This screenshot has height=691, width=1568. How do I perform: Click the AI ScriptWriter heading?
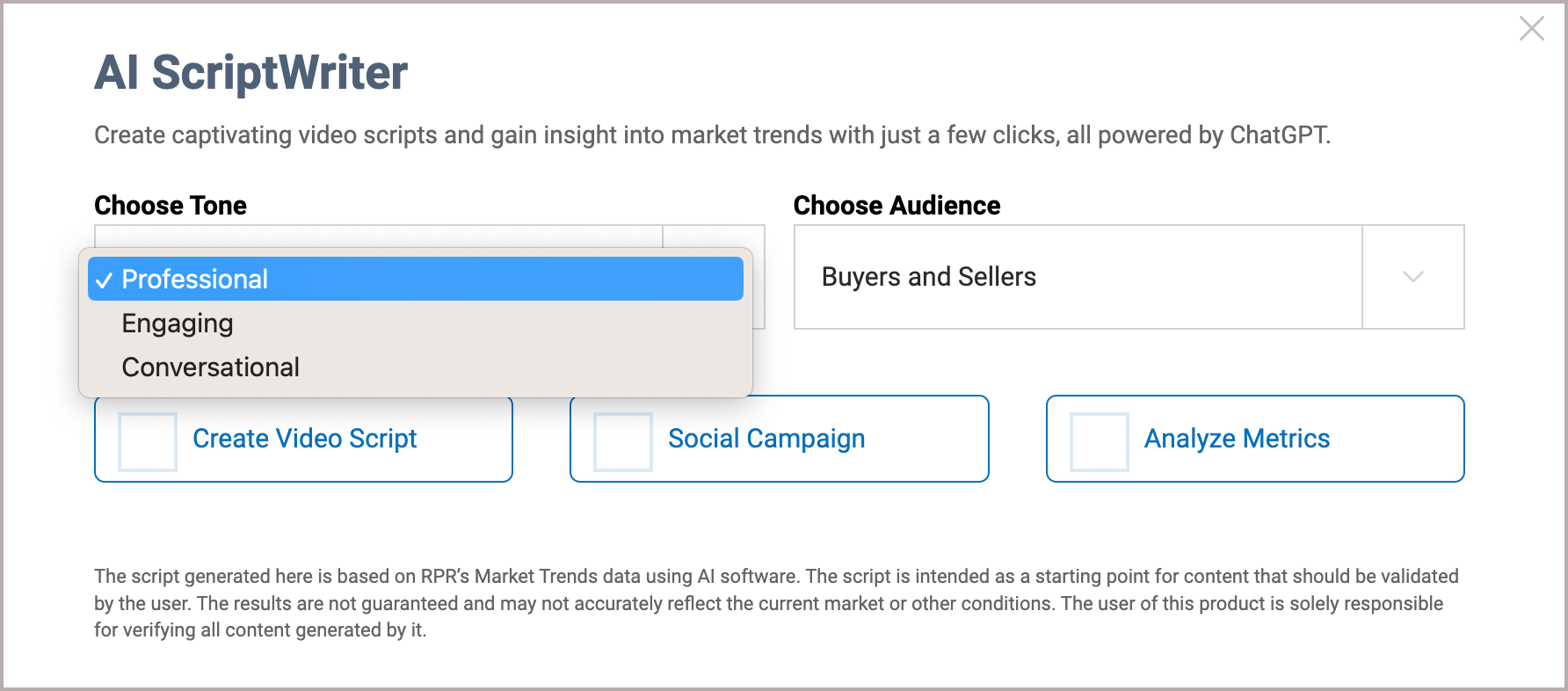tap(251, 72)
